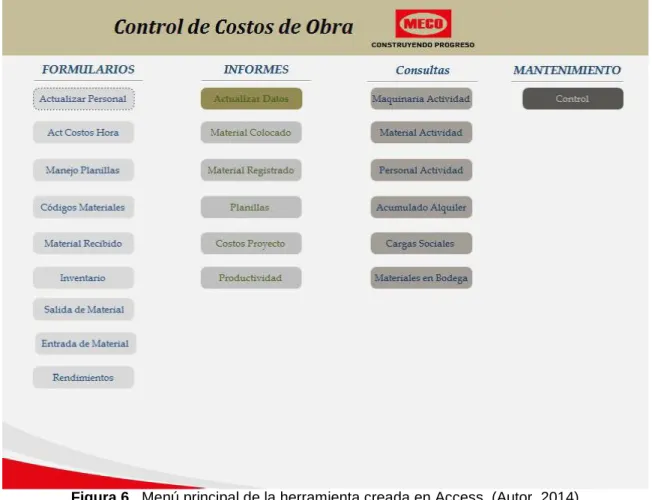
Task: Click the CONSTRUYENDO PROGRESO slogan text
Action: (423, 45)
